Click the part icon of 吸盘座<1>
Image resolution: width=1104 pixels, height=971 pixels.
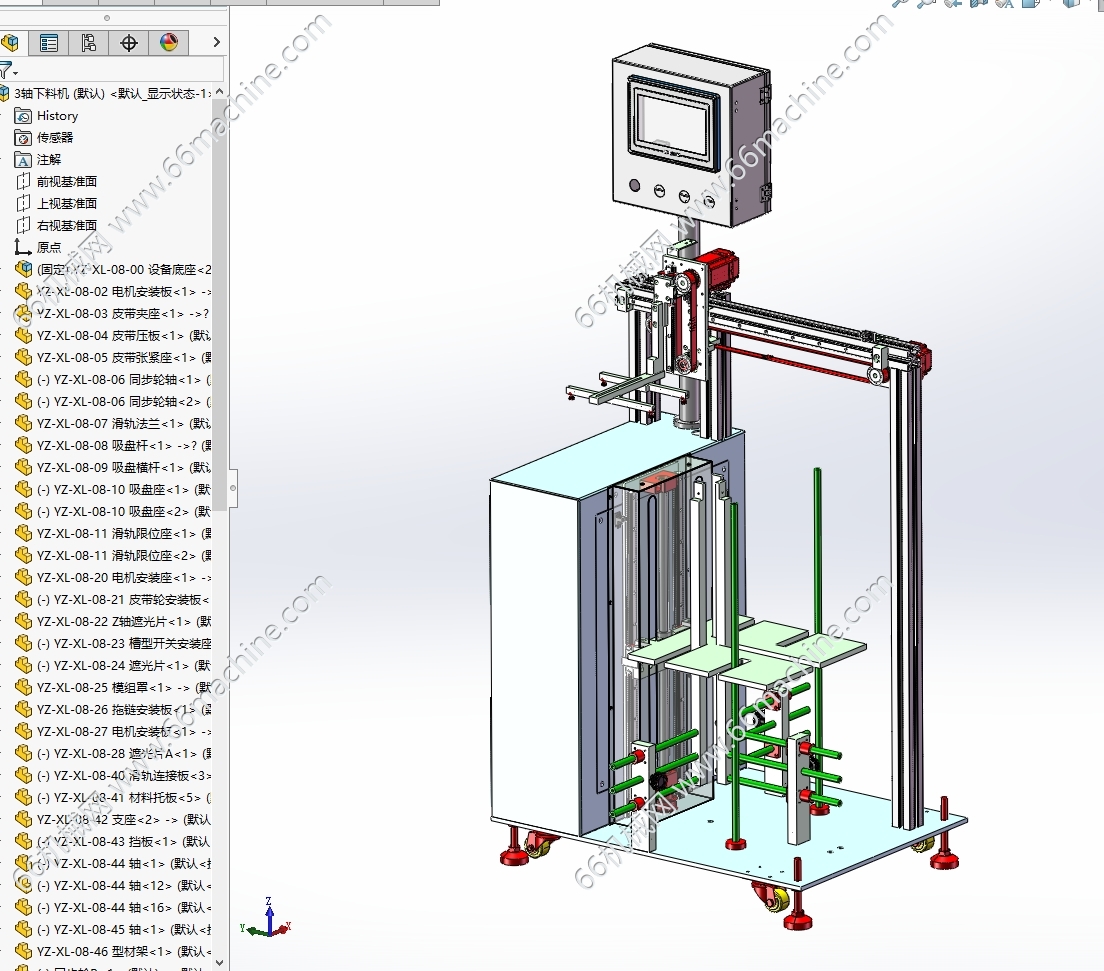(23, 489)
